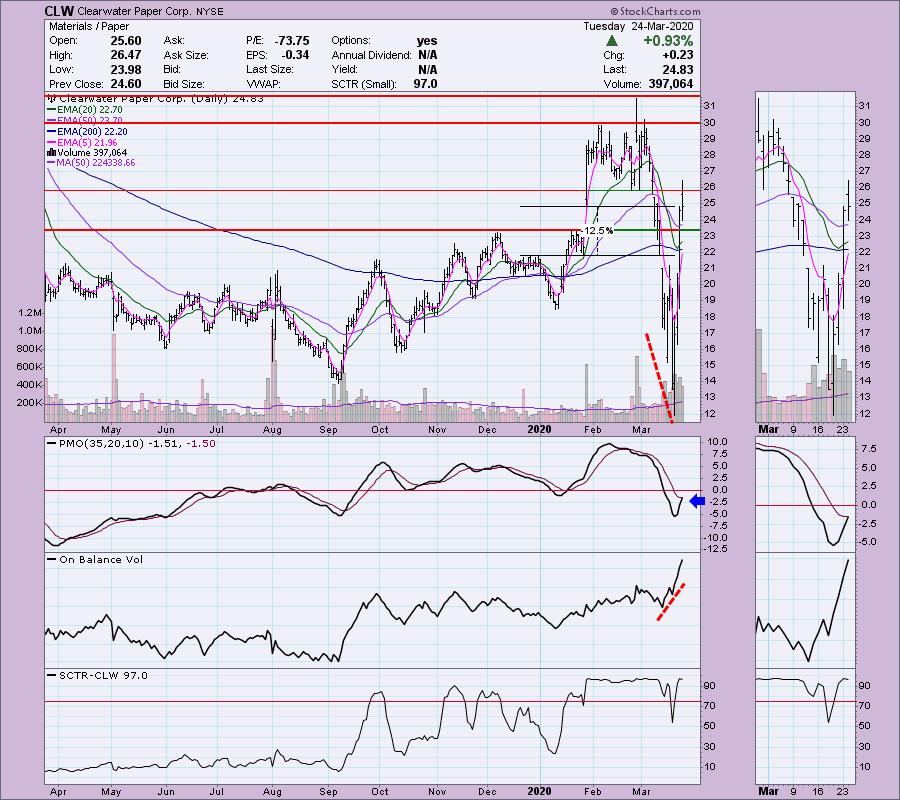
Task: Click the 1.2M volume axis label
Action: coord(30,313)
